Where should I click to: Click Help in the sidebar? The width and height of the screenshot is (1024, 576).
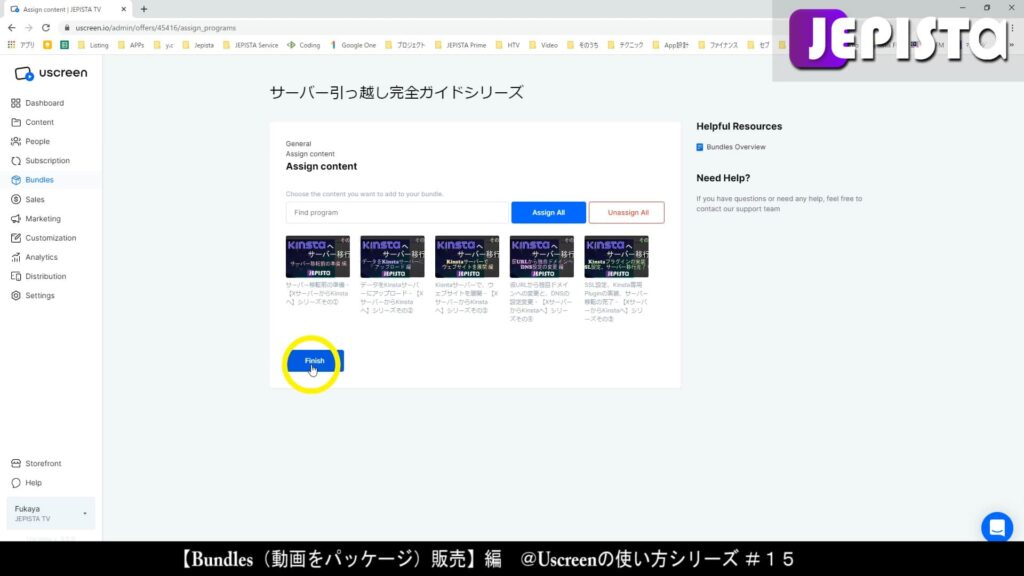(x=33, y=483)
